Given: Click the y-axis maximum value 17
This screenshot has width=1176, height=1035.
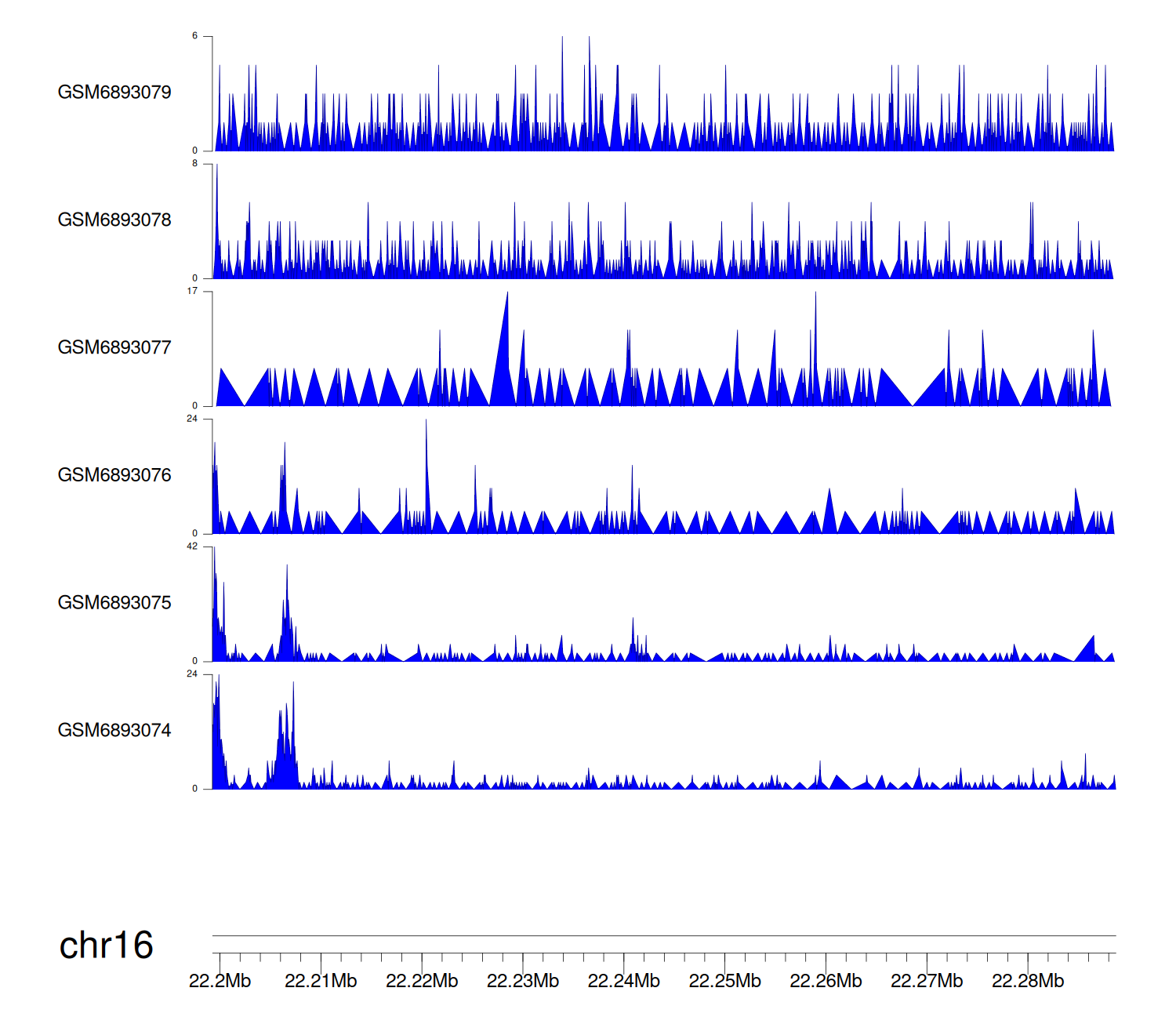Looking at the screenshot, I should (x=192, y=291).
